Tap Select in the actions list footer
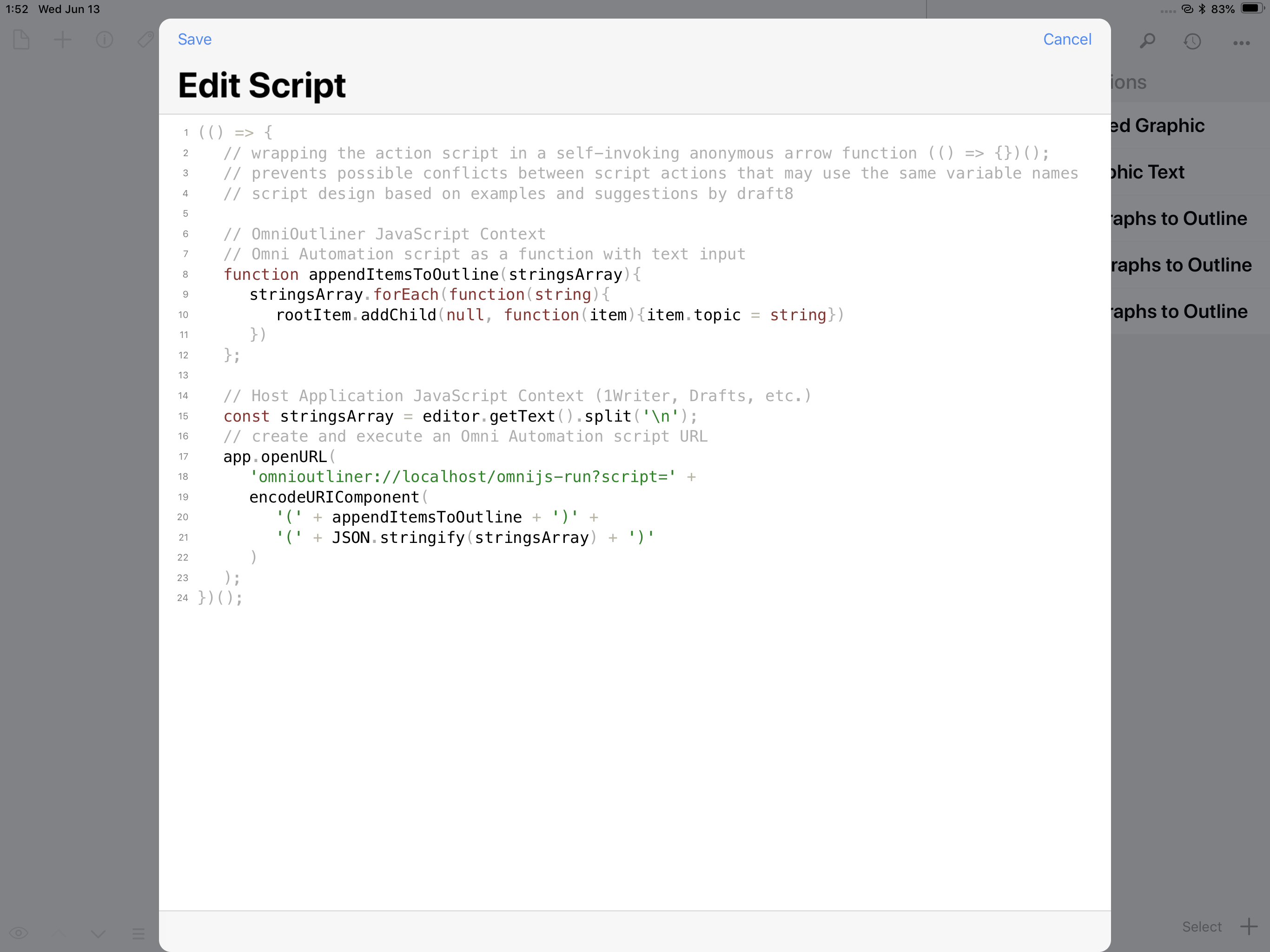Image resolution: width=1270 pixels, height=952 pixels. (x=1202, y=927)
